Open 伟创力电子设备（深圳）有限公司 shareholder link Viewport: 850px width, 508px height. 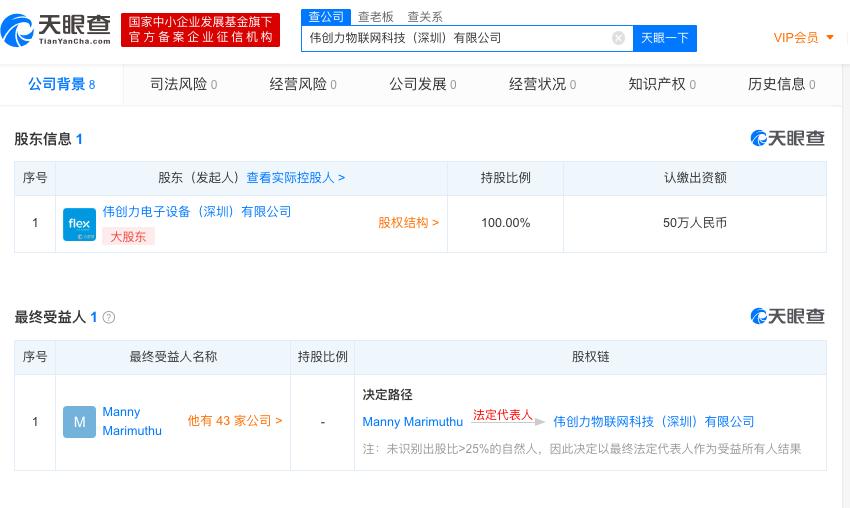click(197, 212)
